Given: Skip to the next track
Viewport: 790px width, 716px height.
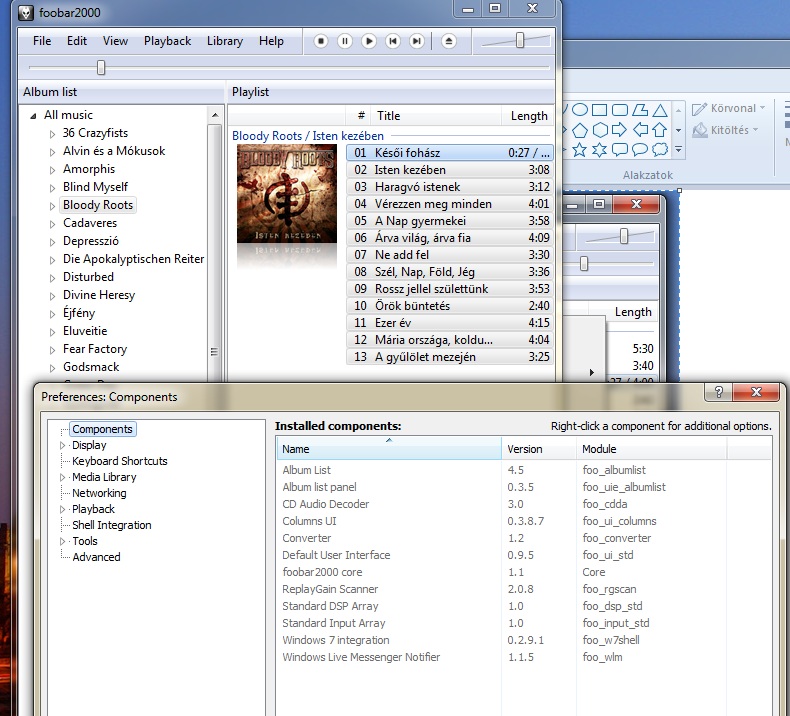Looking at the screenshot, I should 417,41.
